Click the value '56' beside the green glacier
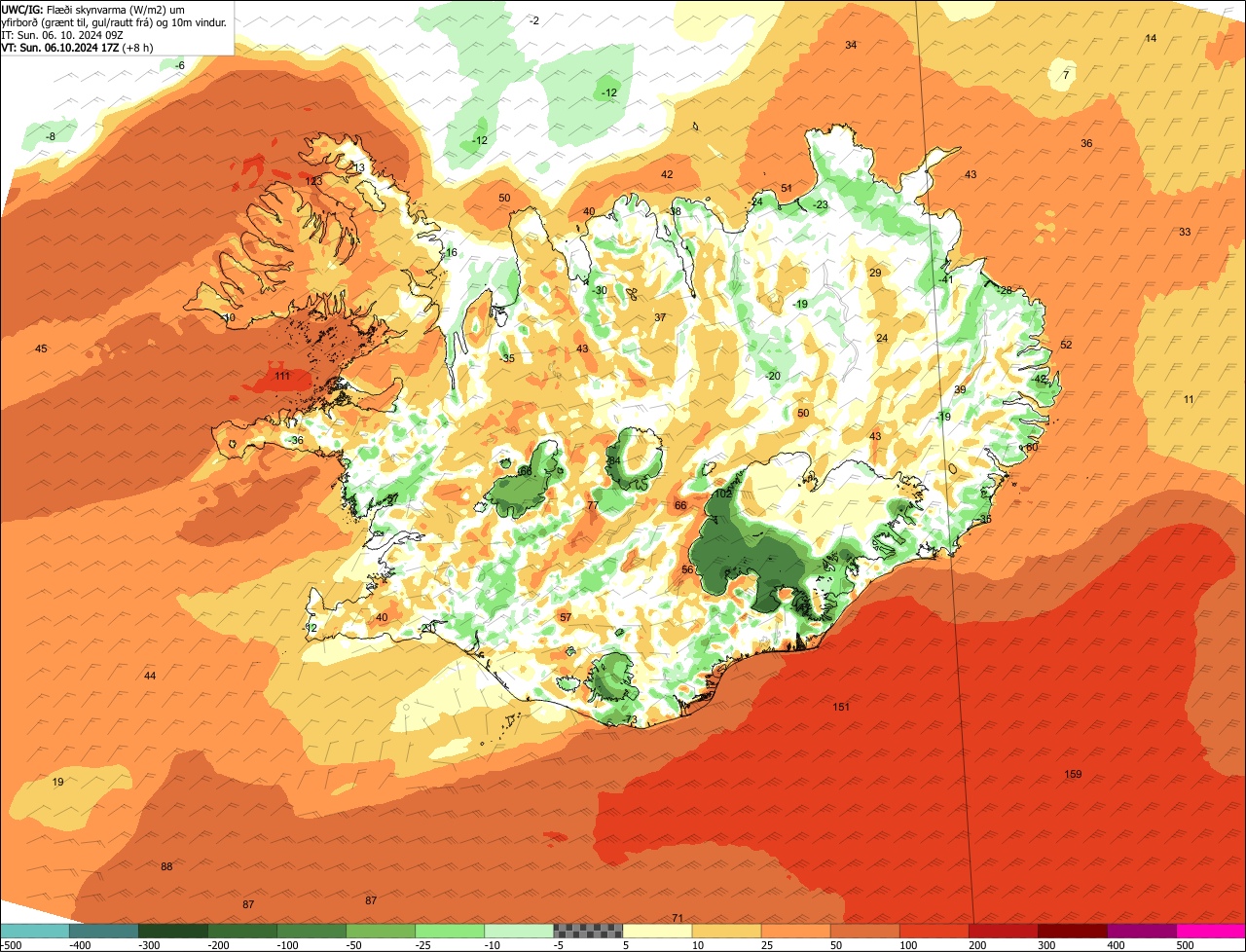Viewport: 1246px width, 952px height. 687,569
